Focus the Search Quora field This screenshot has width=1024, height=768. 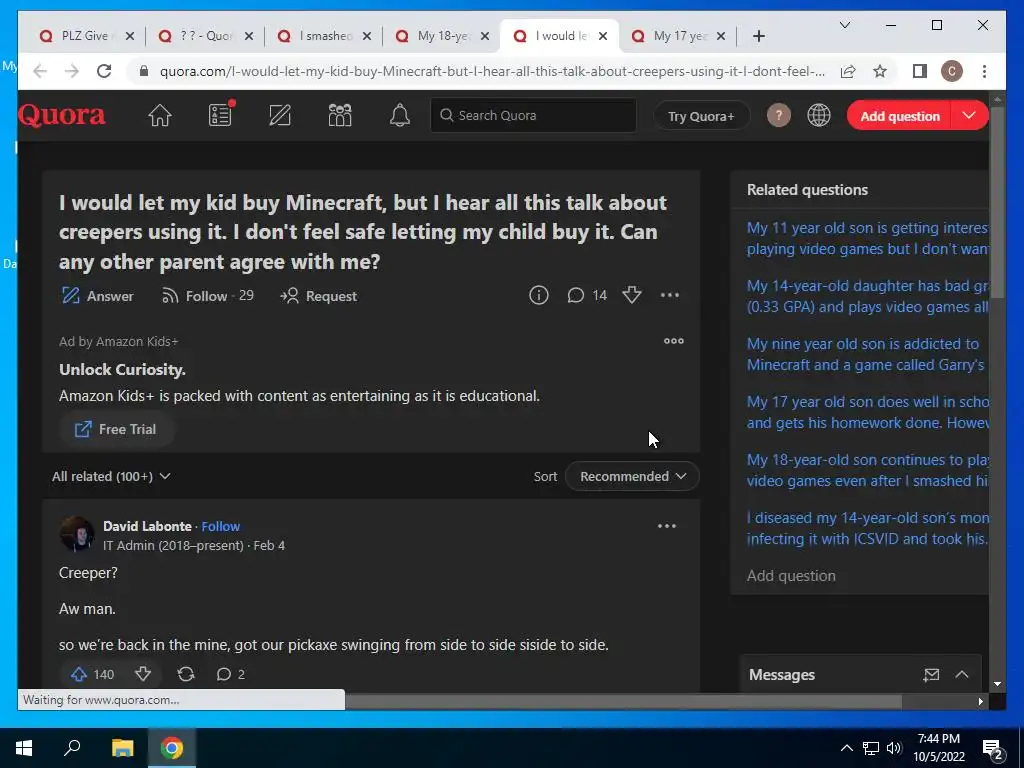(x=534, y=116)
